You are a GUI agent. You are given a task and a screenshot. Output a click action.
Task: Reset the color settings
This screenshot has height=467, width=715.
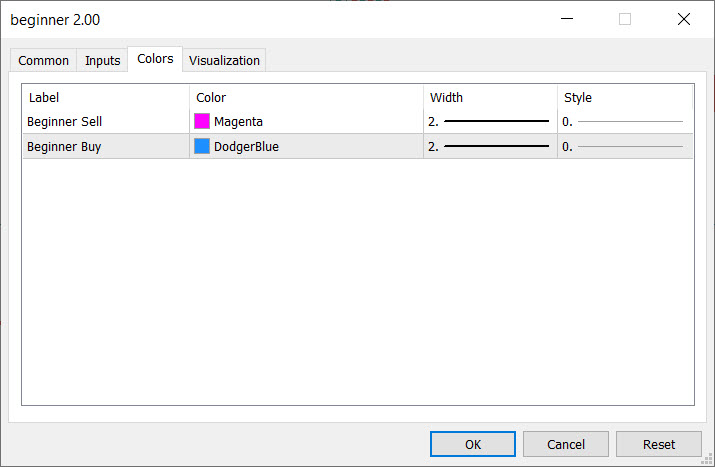point(659,444)
